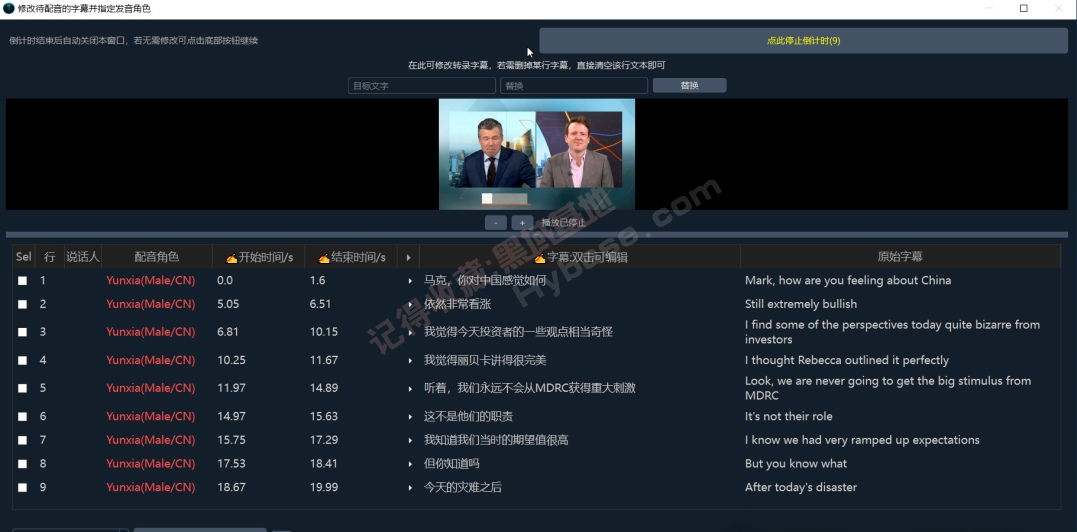The height and width of the screenshot is (532, 1077).
Task: Tick the checkbox for row 1
Action: pos(23,281)
